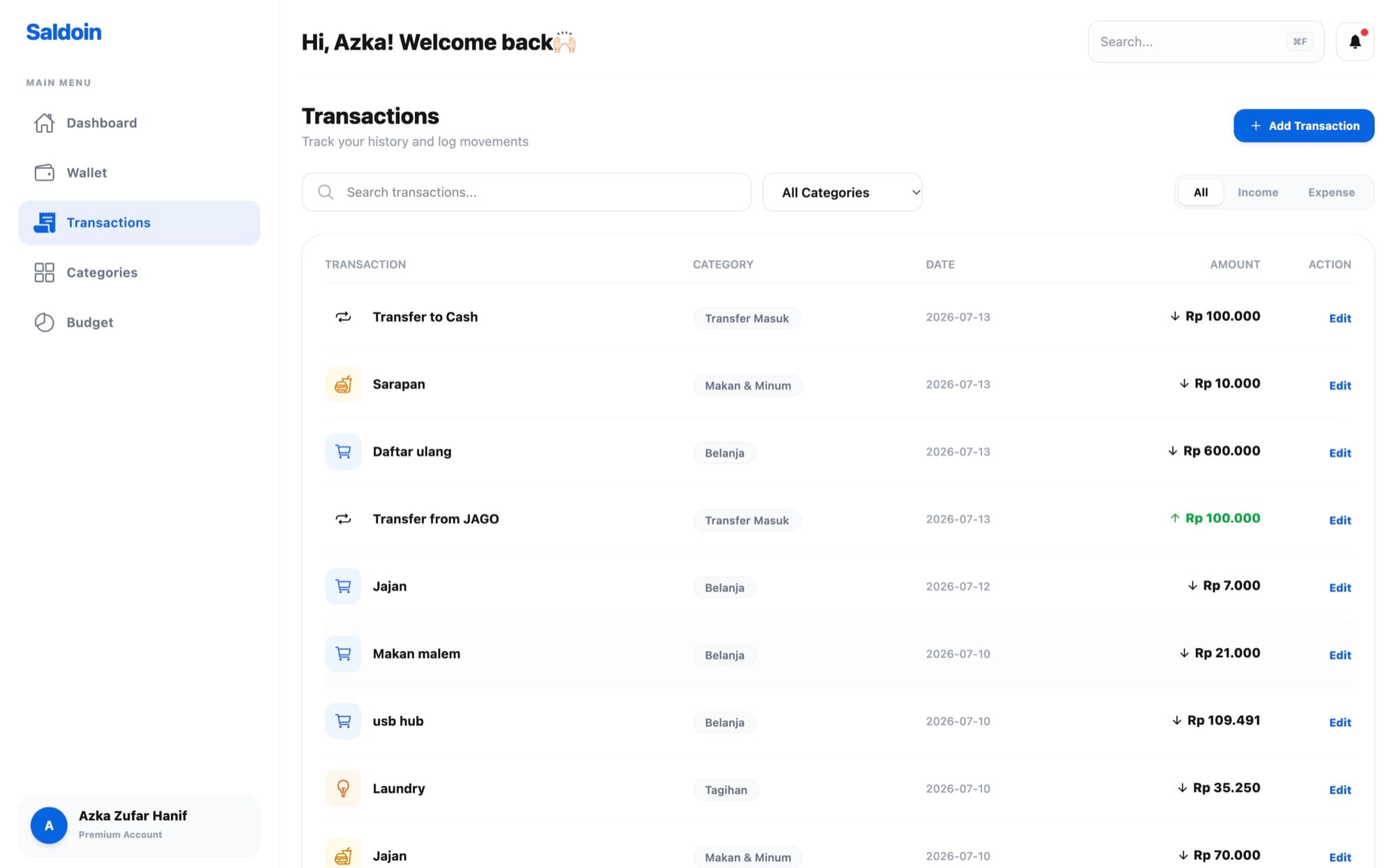Edit the Transfer to Cash transaction
This screenshot has width=1397, height=868.
click(1340, 318)
